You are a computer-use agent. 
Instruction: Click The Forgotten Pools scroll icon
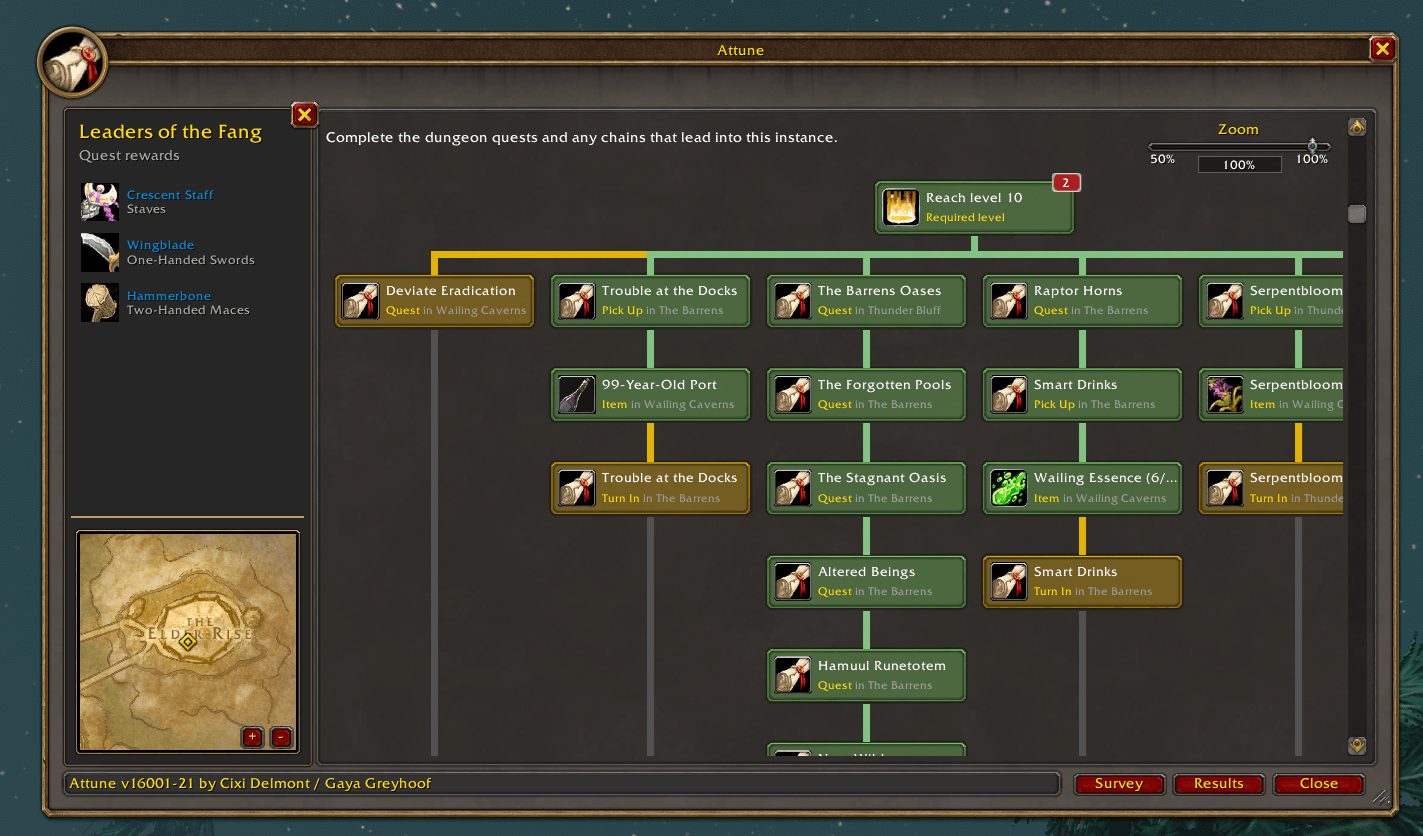[x=793, y=395]
